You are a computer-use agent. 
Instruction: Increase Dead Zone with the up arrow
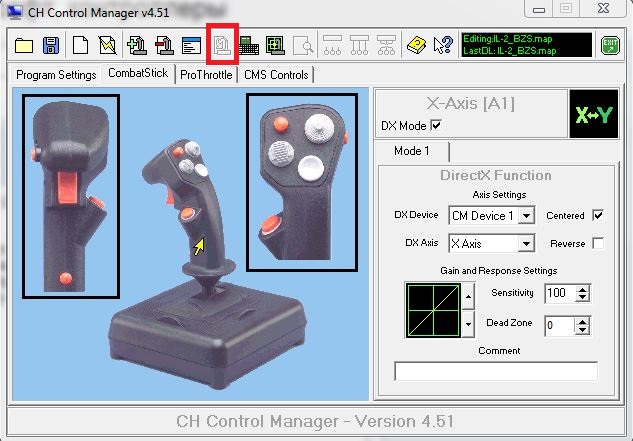pos(583,321)
